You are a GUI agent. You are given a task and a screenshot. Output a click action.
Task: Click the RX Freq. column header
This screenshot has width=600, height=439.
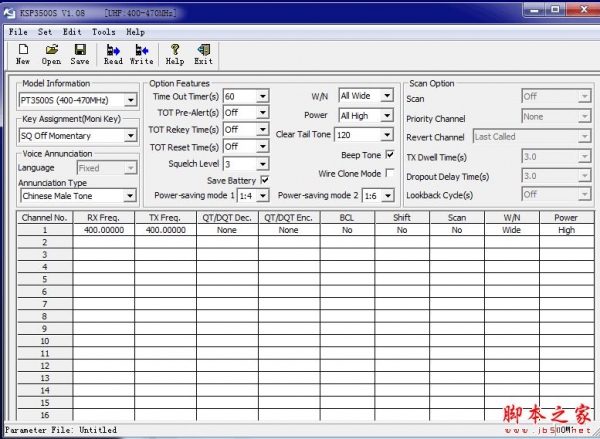(104, 218)
